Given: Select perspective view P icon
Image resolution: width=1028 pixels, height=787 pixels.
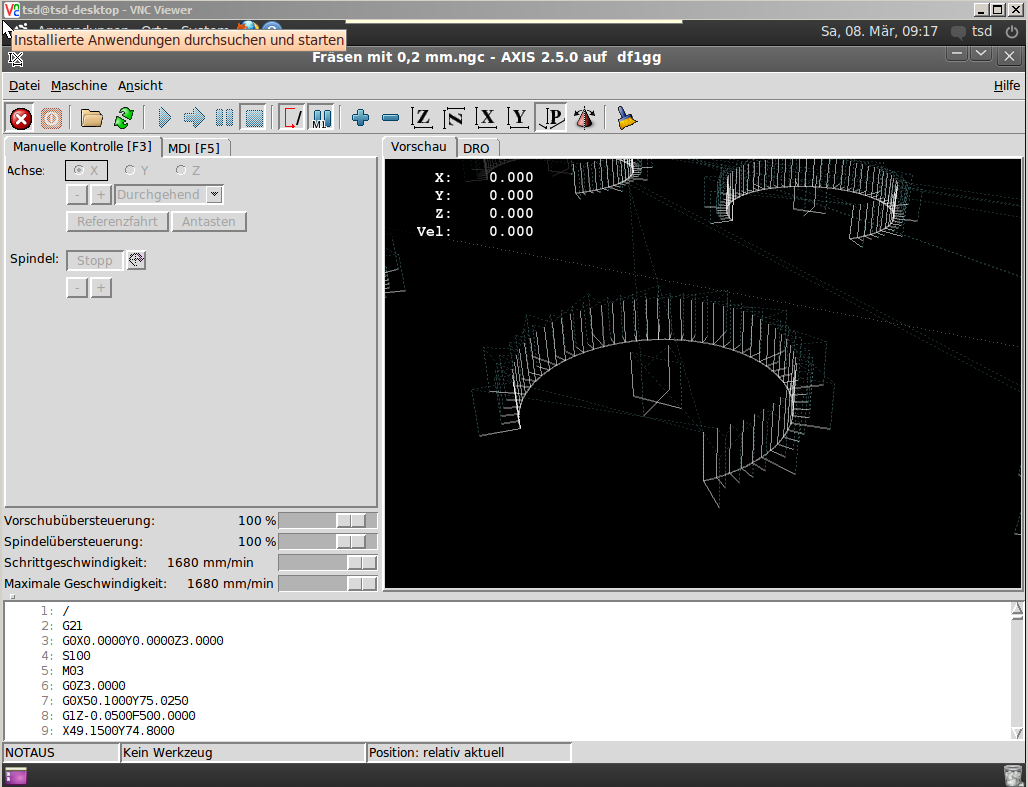Looking at the screenshot, I should (x=551, y=119).
